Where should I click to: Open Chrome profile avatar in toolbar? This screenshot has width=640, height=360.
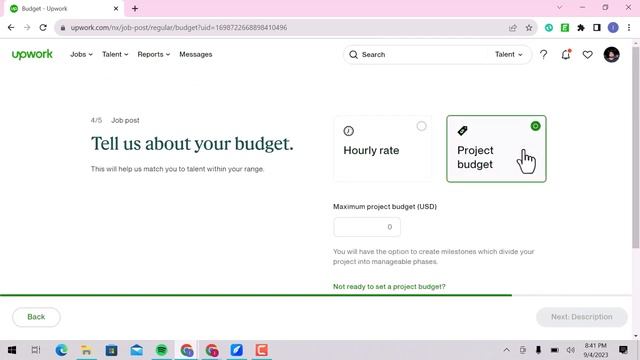613,28
